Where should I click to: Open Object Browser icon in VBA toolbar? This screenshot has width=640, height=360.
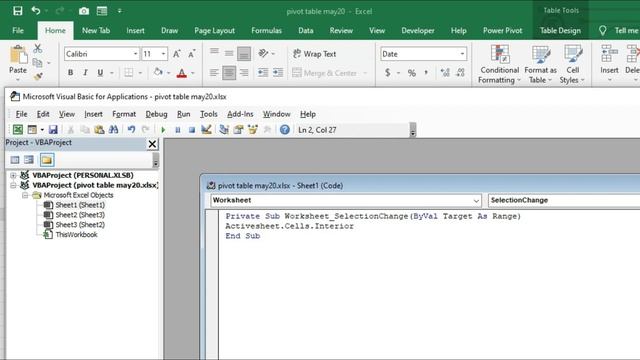253,130
